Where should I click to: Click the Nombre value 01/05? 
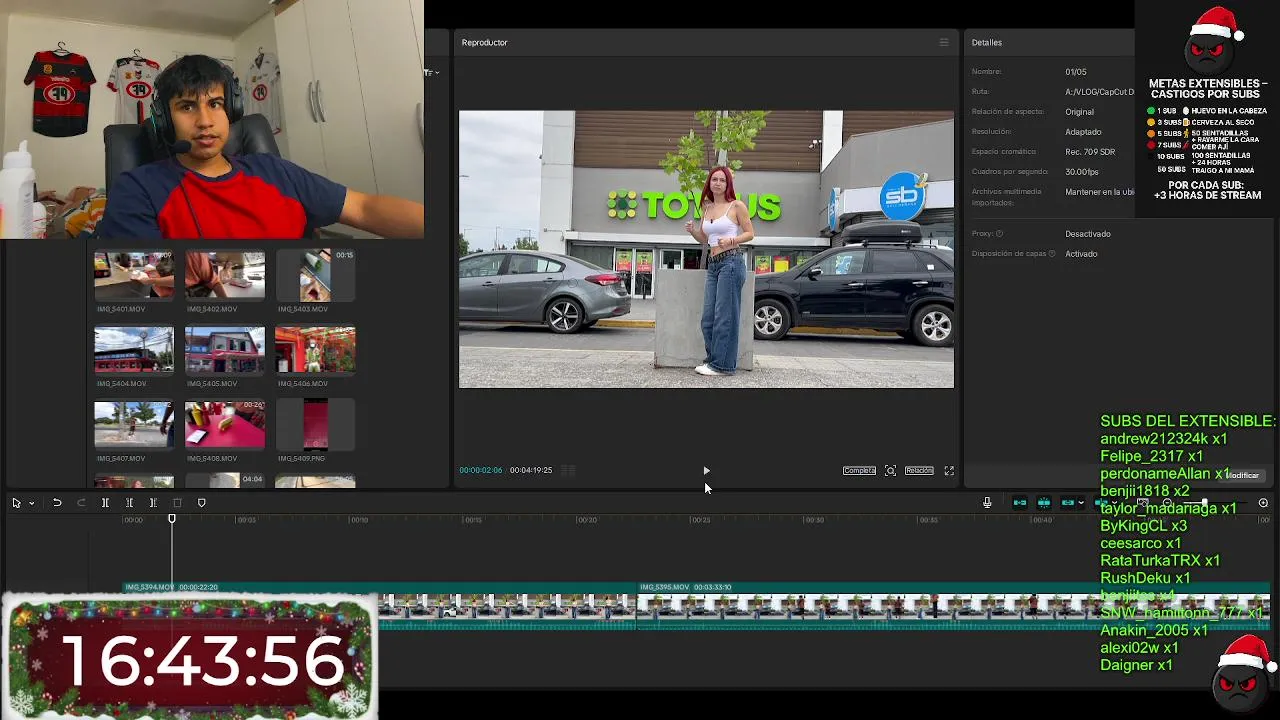pos(1076,72)
